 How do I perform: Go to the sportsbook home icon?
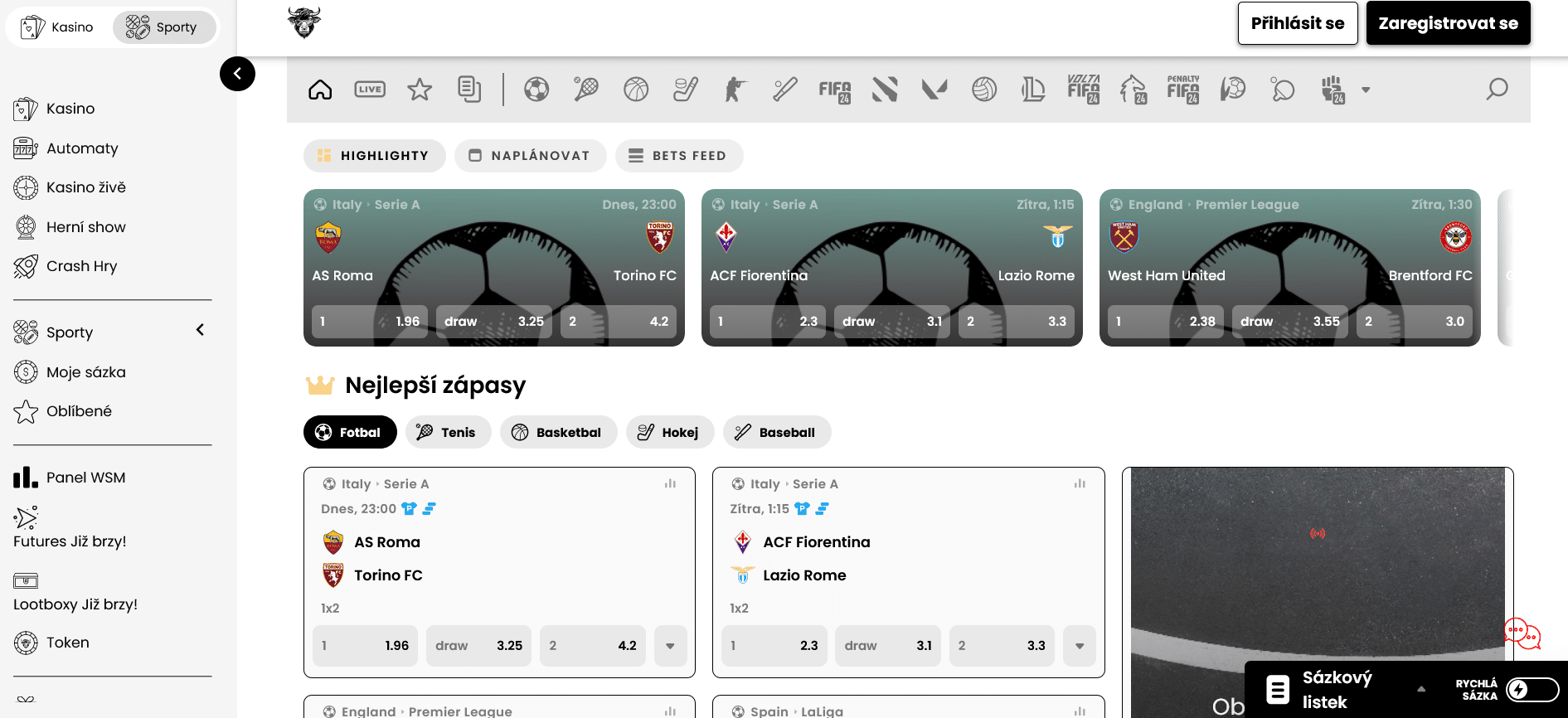[x=320, y=90]
